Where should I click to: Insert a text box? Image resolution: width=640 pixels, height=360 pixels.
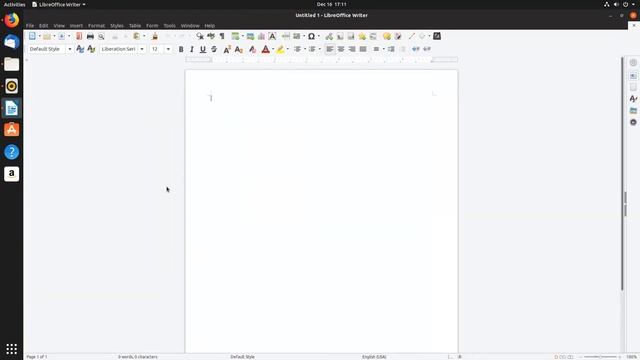272,36
